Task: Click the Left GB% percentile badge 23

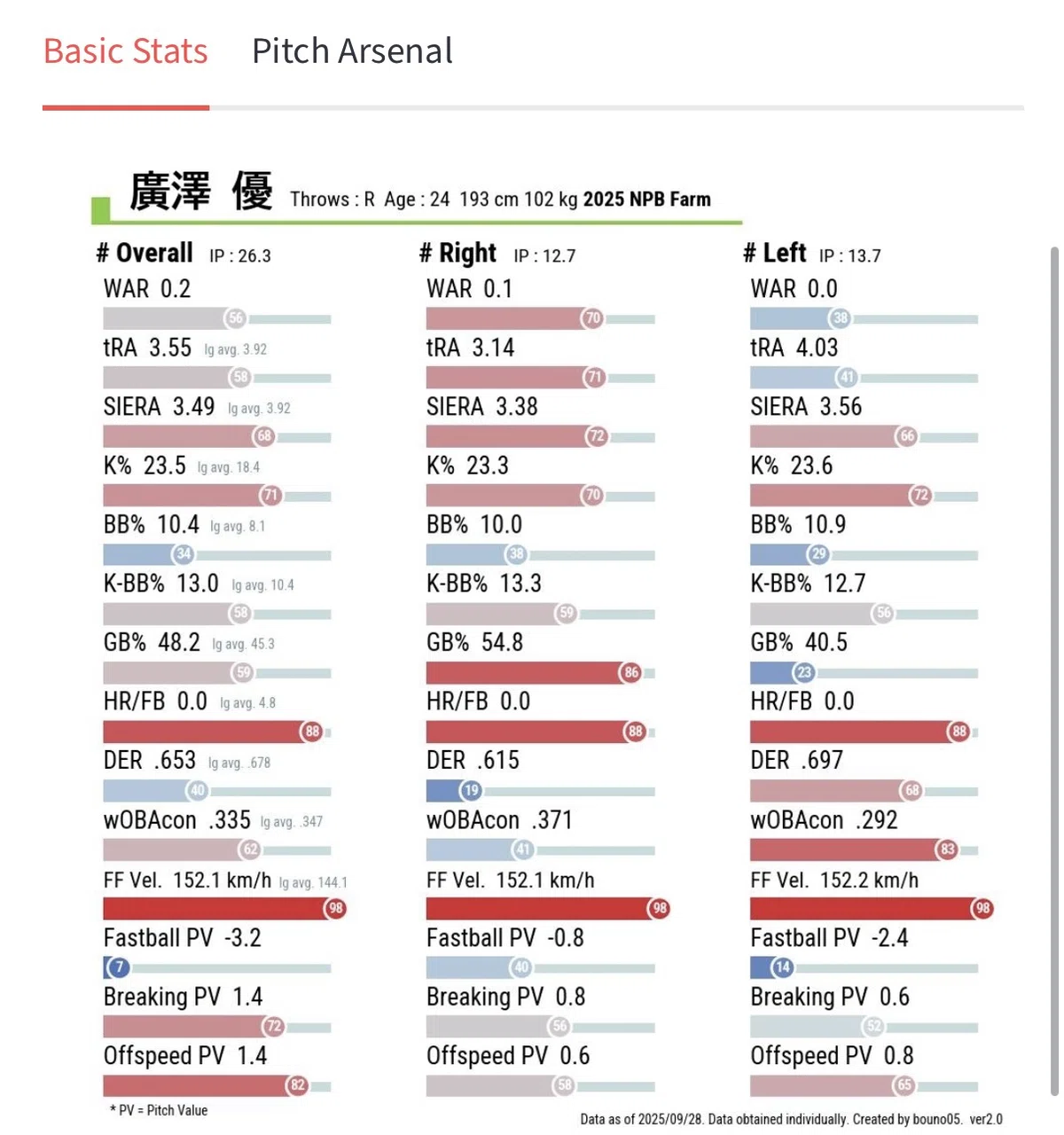Action: point(804,672)
